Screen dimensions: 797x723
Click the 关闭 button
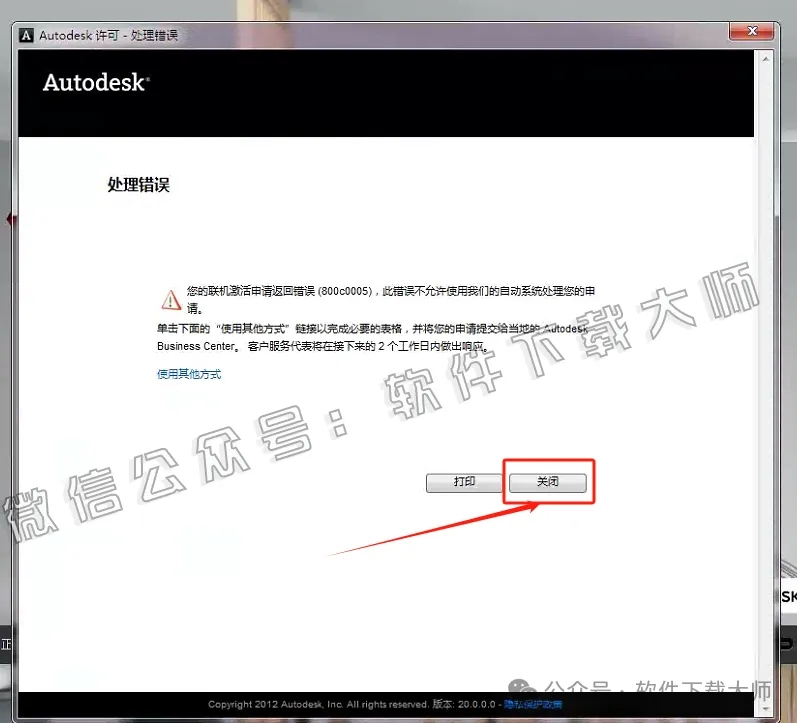(547, 482)
